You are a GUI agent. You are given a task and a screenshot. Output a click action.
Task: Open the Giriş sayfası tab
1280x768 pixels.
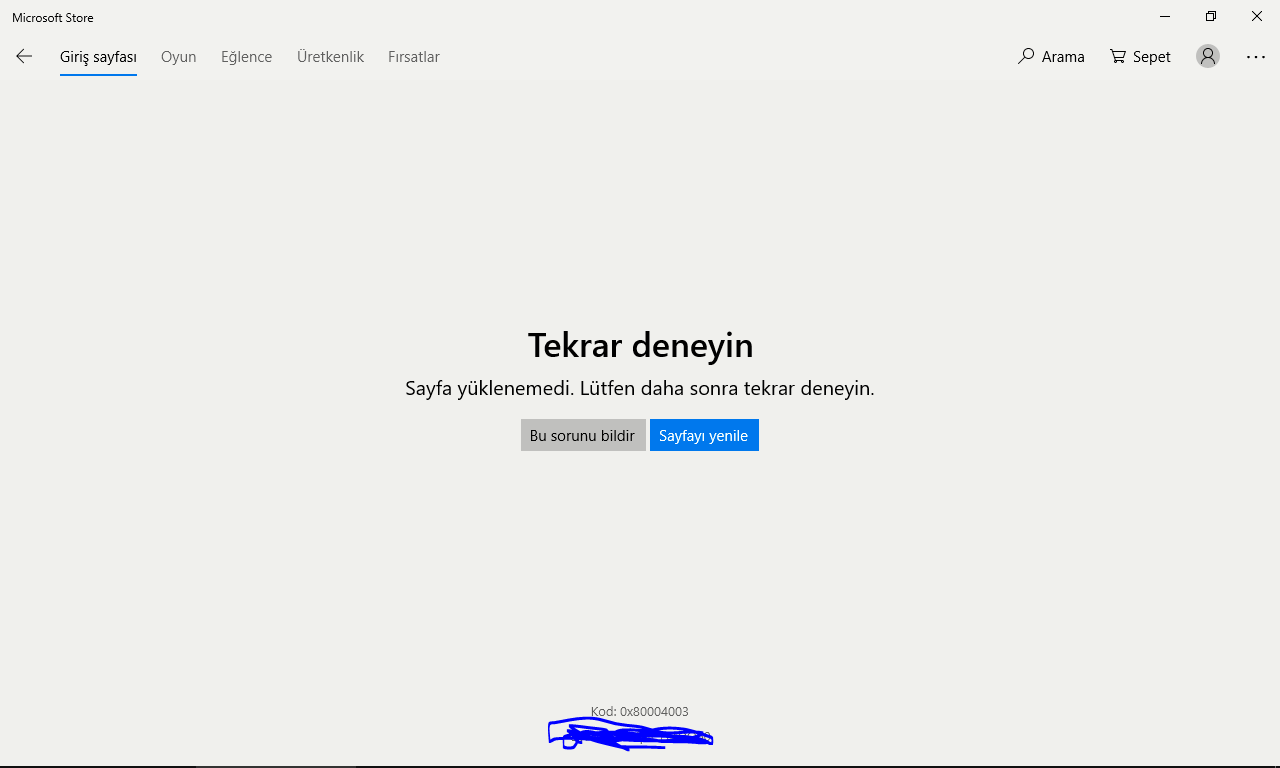[x=98, y=57]
